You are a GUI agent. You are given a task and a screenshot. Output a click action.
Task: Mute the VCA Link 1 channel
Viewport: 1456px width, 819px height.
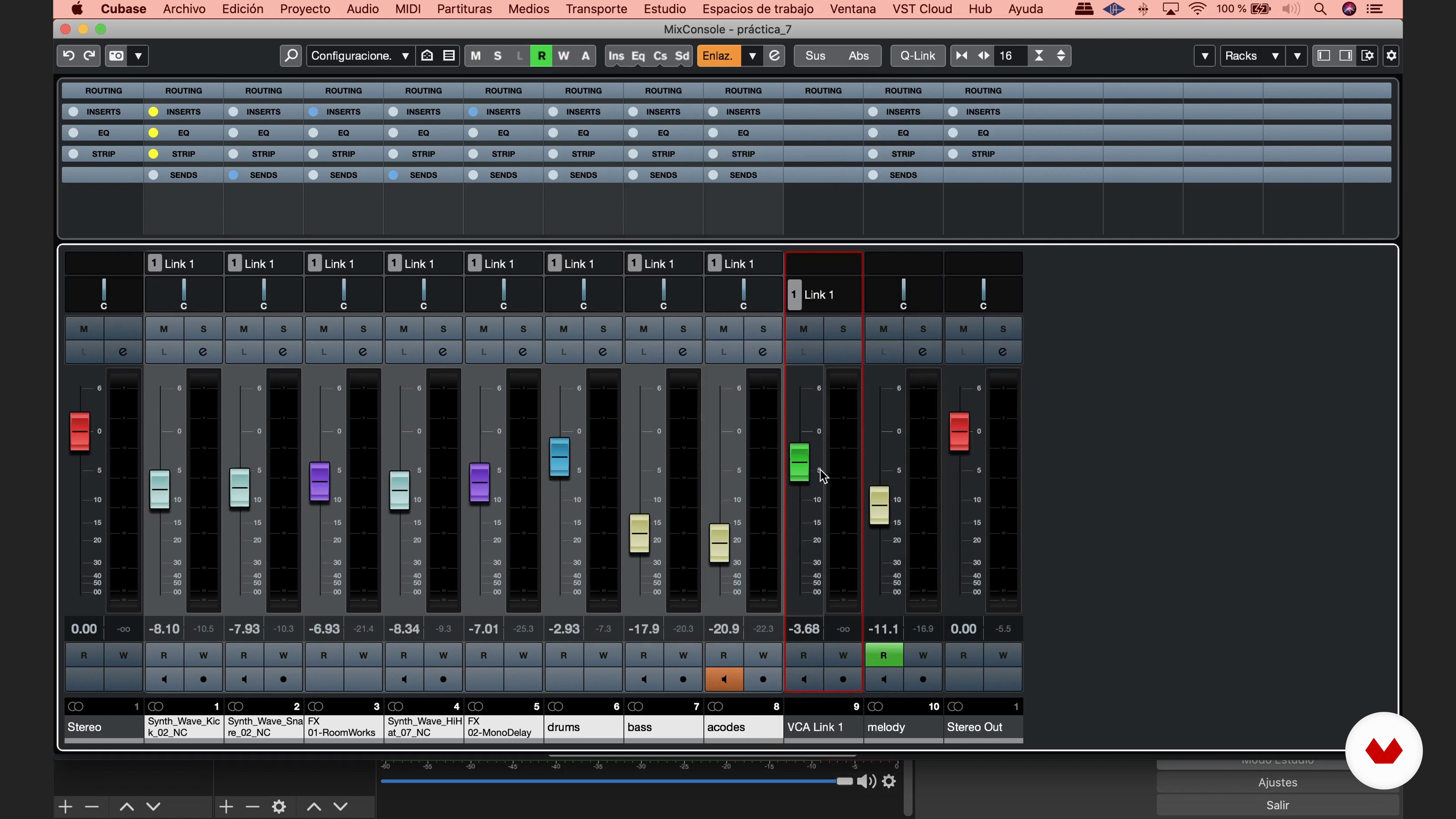pyautogui.click(x=803, y=329)
